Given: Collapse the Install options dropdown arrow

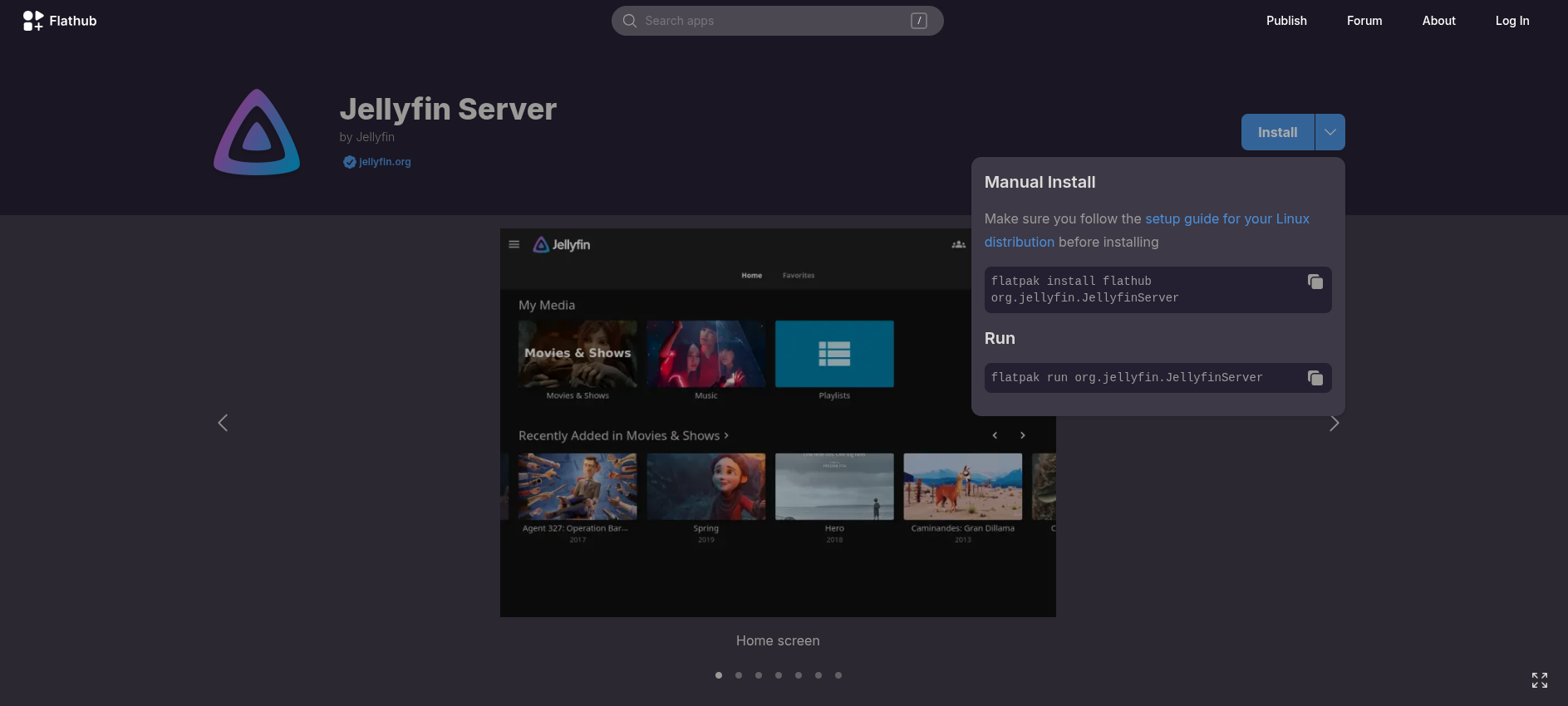Looking at the screenshot, I should click(1330, 132).
